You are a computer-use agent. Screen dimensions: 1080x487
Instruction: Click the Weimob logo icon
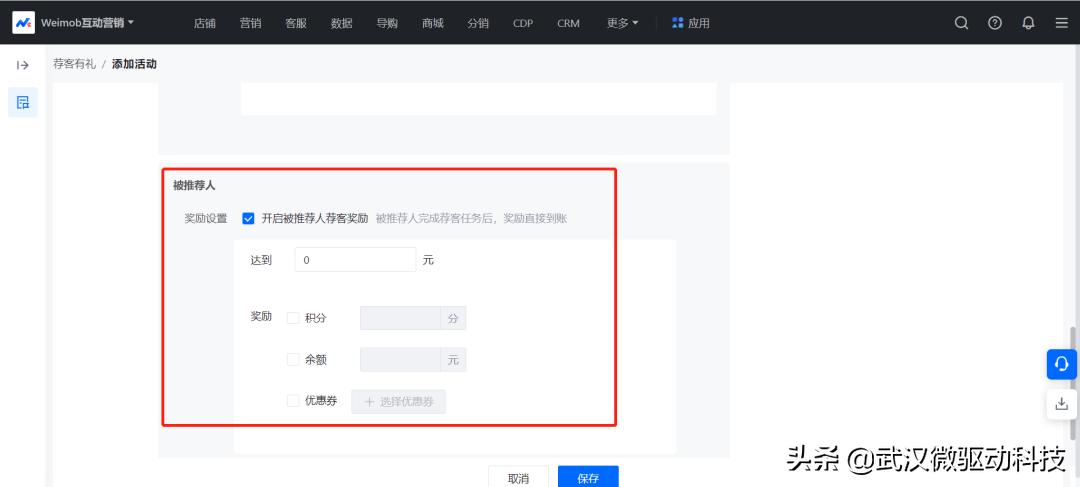click(23, 22)
